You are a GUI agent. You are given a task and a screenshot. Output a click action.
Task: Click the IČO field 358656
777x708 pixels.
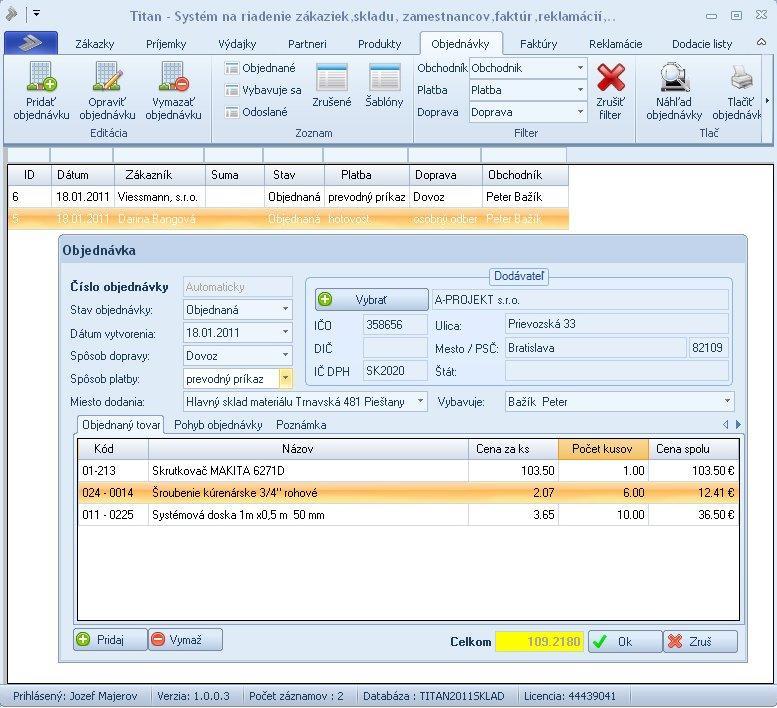(395, 325)
